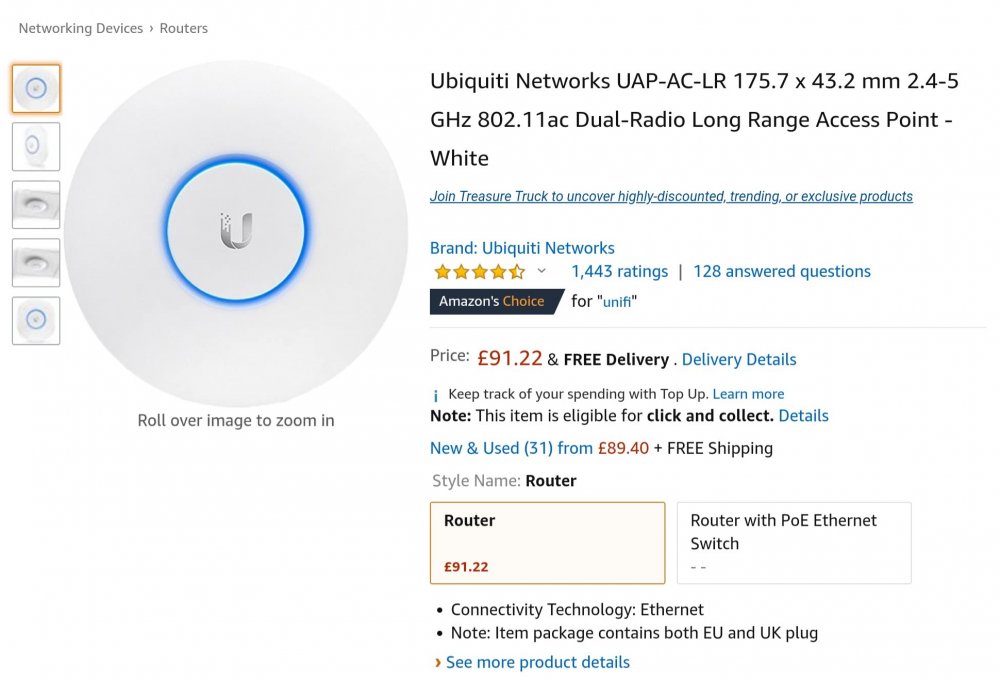Choose the Router style option
This screenshot has width=1000, height=679.
click(x=547, y=543)
